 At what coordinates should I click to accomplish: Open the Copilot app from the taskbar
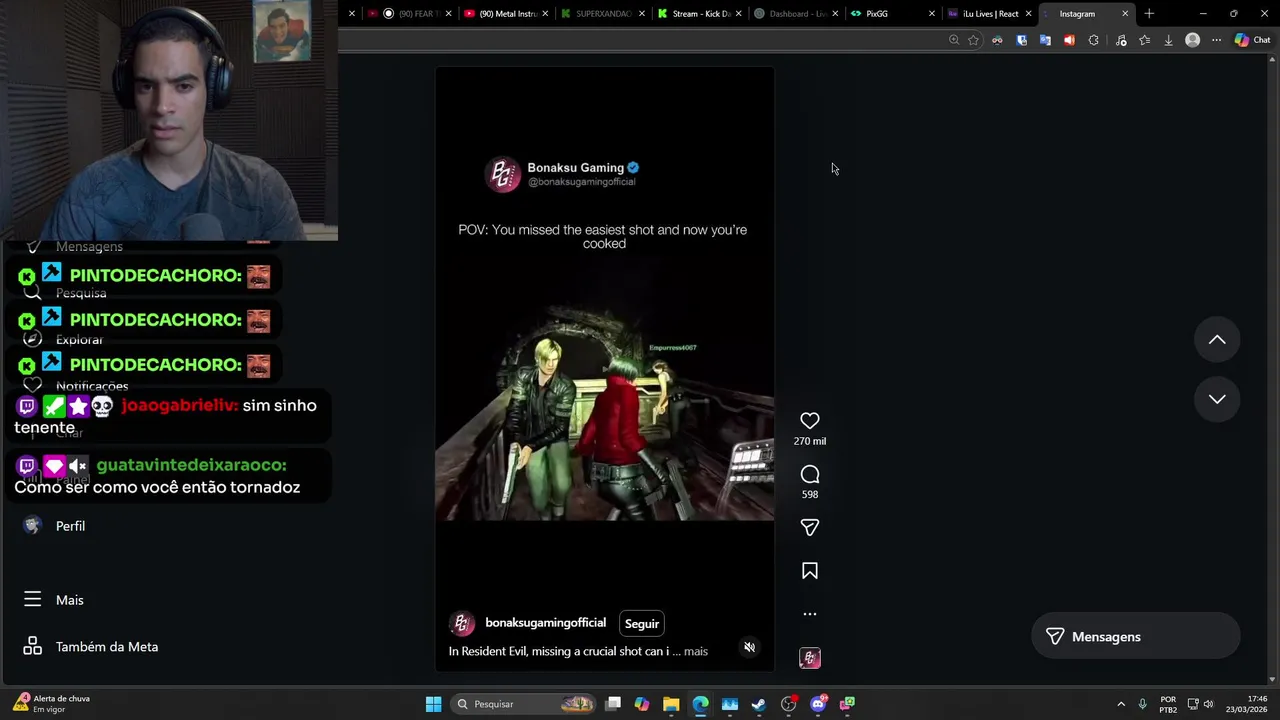click(642, 704)
